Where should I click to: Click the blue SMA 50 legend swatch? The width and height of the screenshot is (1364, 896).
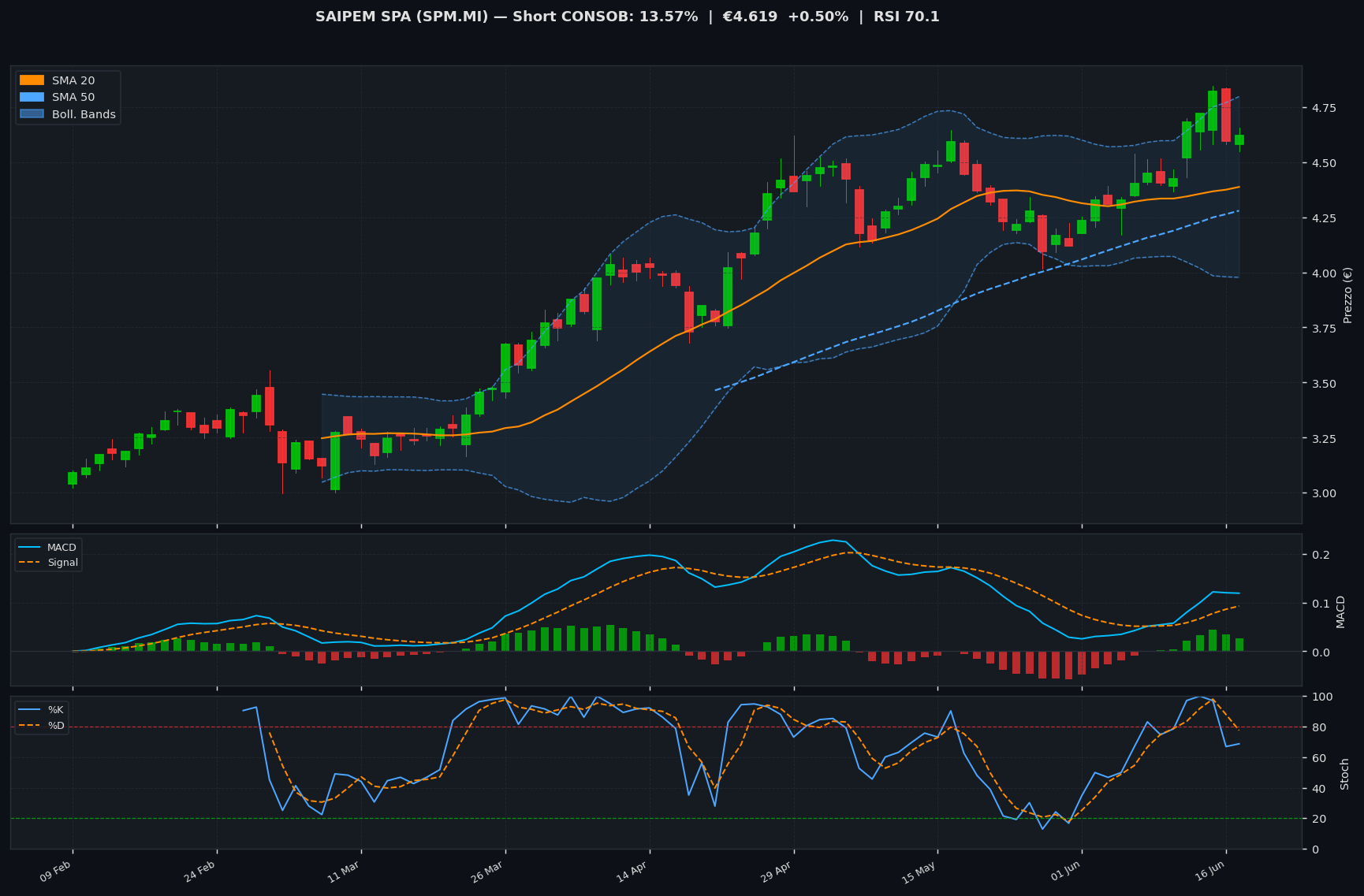(x=32, y=97)
